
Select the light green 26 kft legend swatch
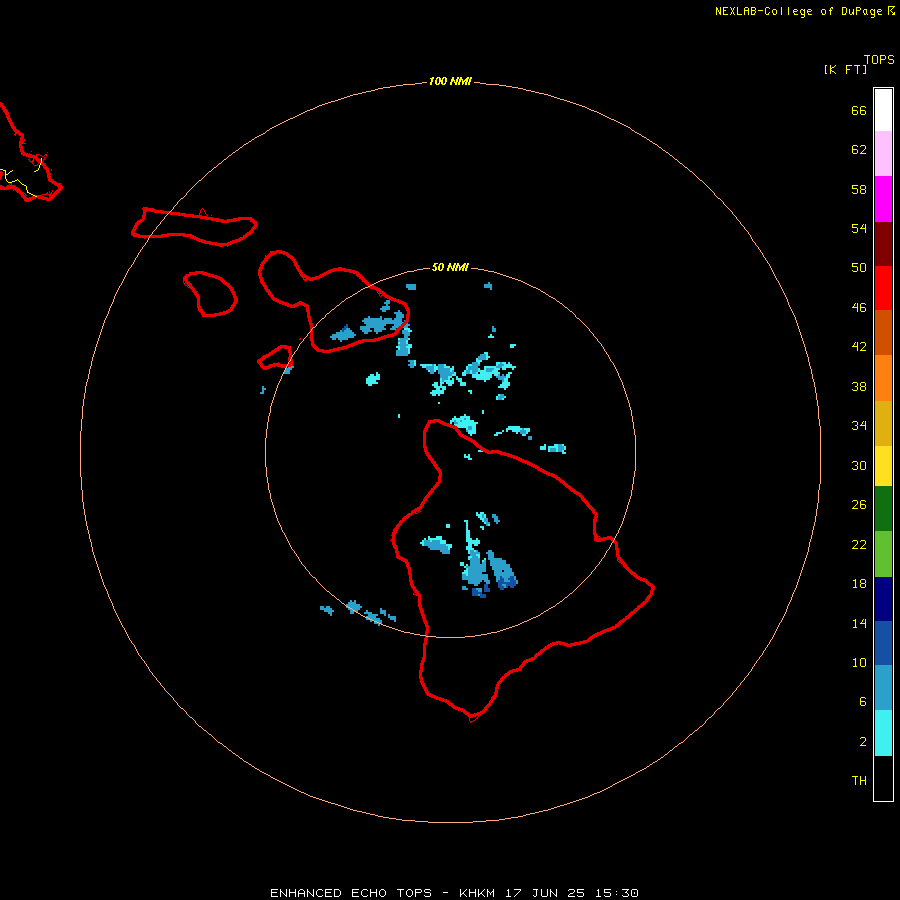pos(883,554)
